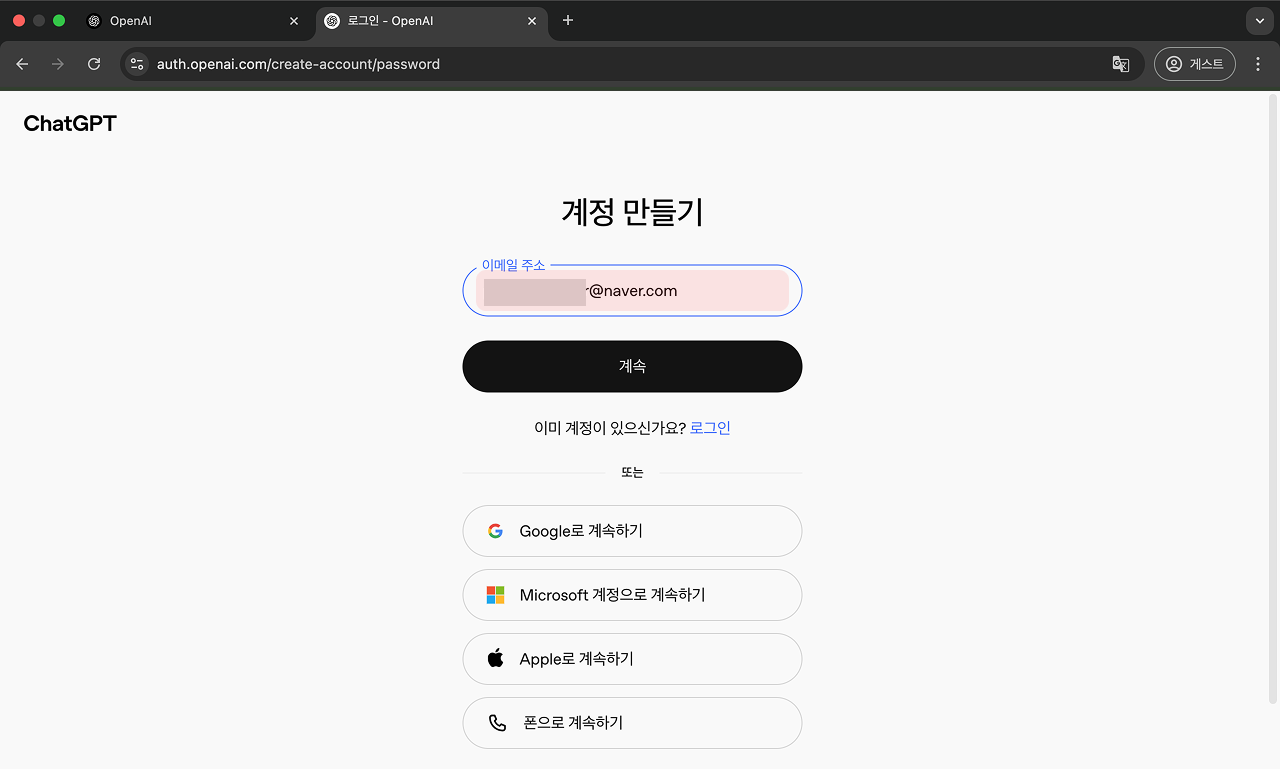This screenshot has width=1280, height=769.
Task: Select the 로그인 - OpenAI tab
Action: (432, 21)
